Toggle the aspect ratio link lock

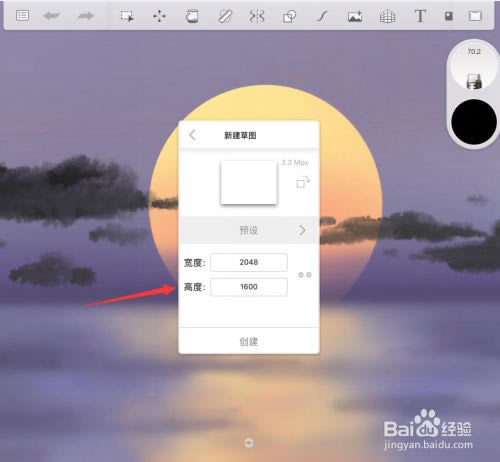click(x=305, y=275)
